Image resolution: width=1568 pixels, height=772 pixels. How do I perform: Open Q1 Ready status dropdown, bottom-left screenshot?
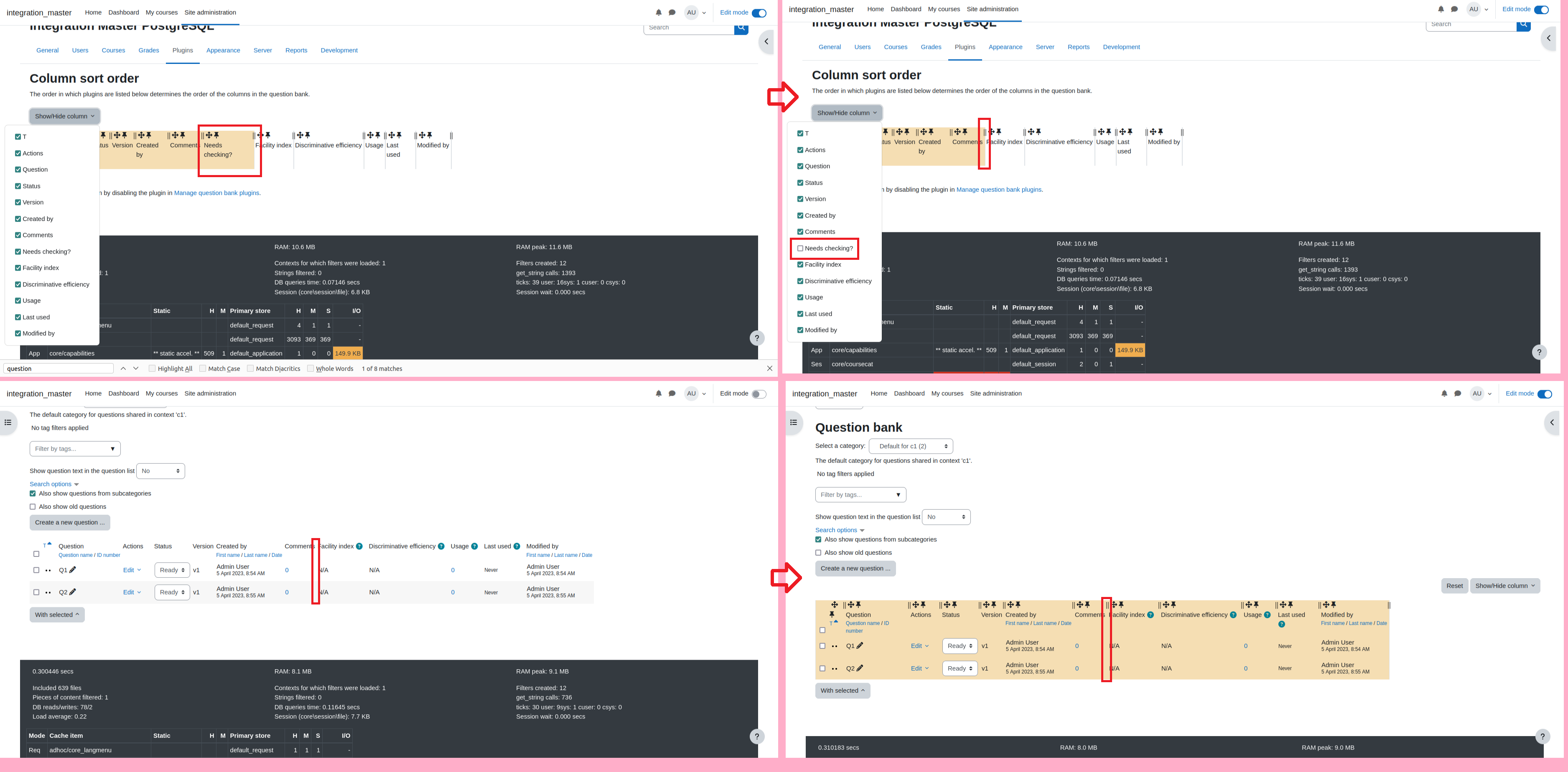coord(172,570)
